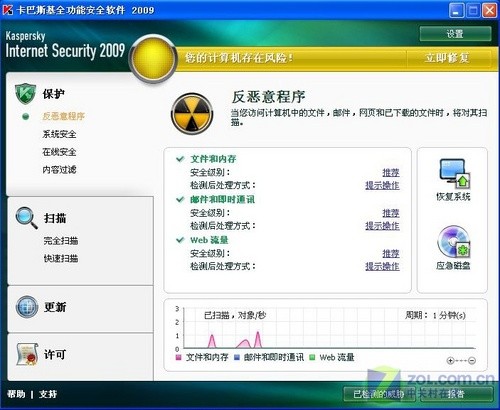Open 推荐 security level under 文件和内存
The width and height of the screenshot is (500, 410).
coord(391,172)
